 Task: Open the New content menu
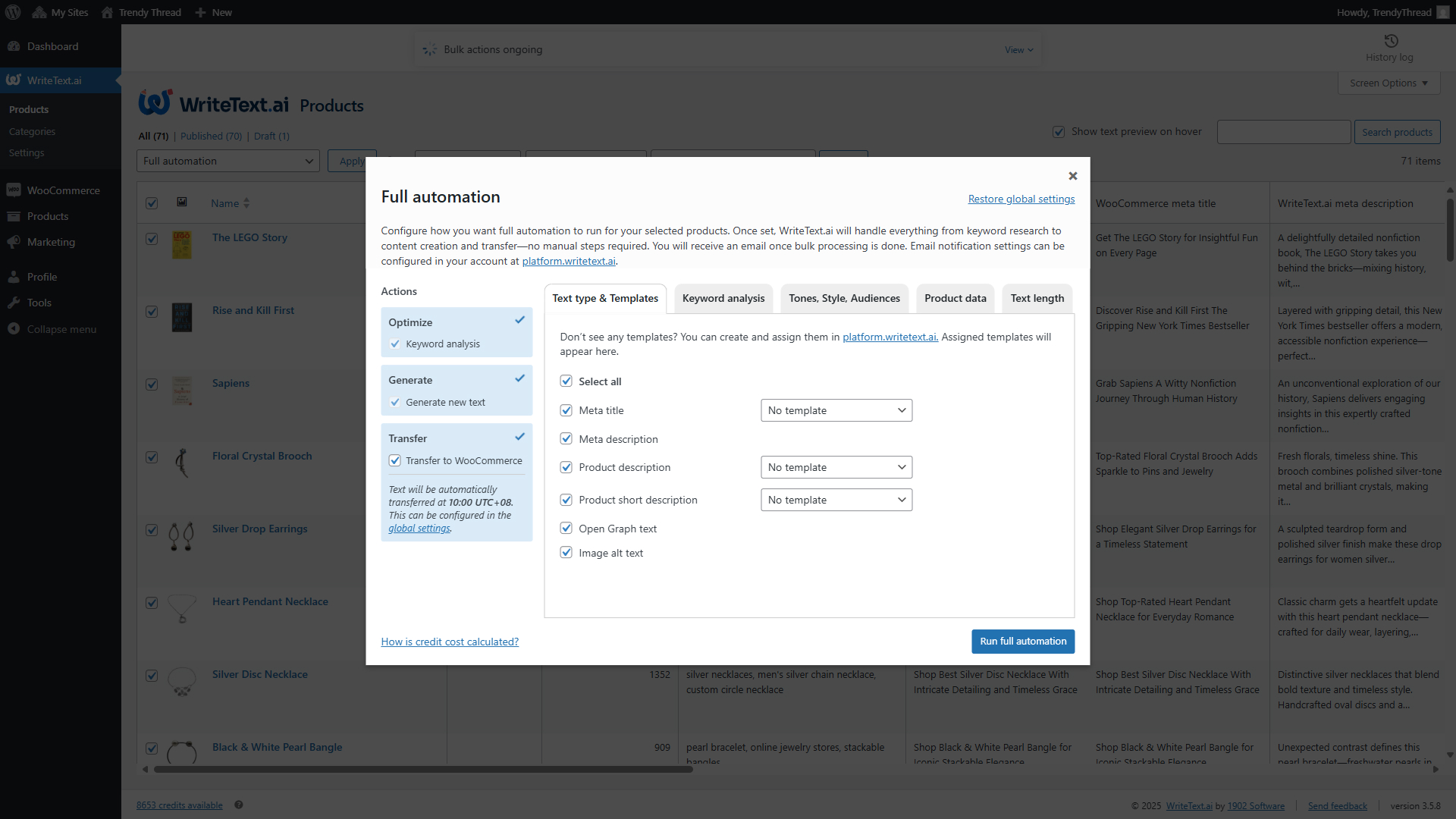tap(213, 12)
